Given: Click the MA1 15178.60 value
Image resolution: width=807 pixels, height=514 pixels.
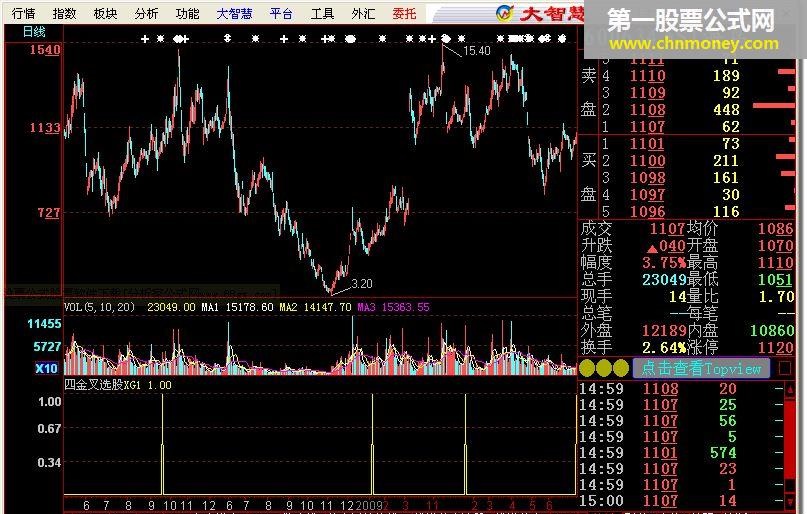Looking at the screenshot, I should 237,307.
